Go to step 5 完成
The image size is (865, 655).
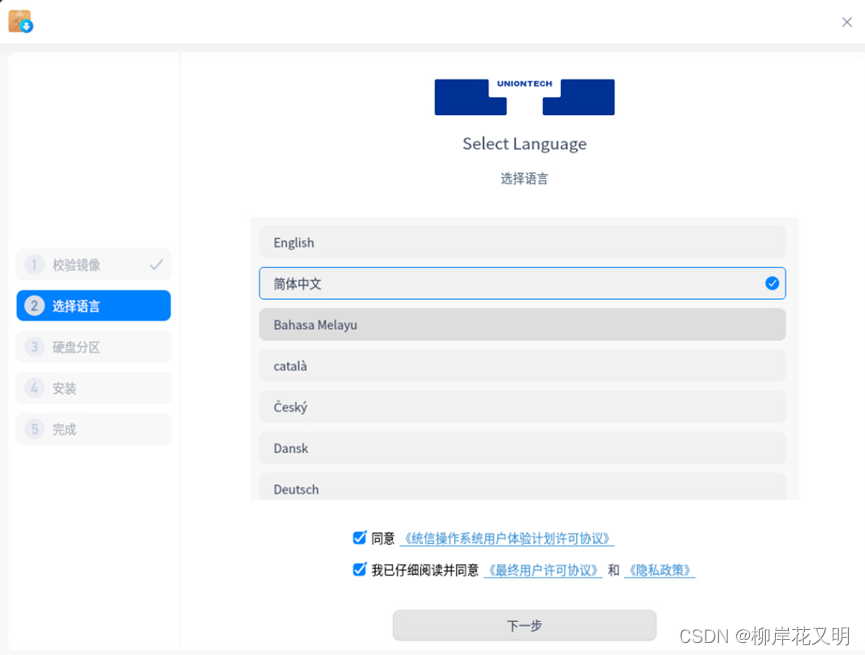(94, 429)
